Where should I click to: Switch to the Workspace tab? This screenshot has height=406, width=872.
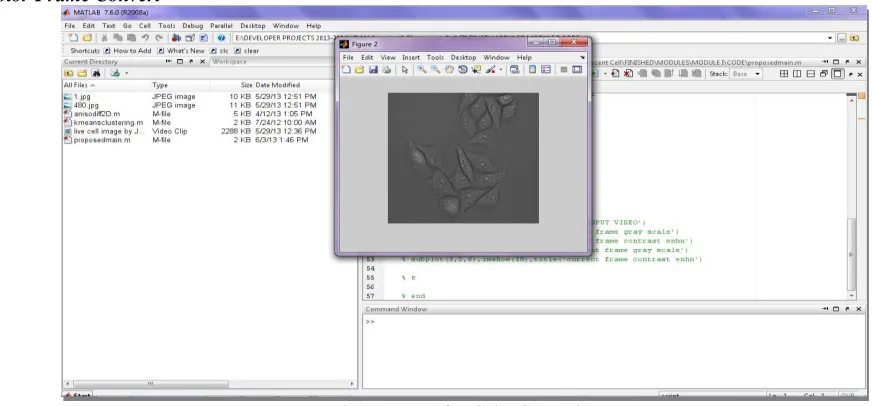click(x=229, y=62)
